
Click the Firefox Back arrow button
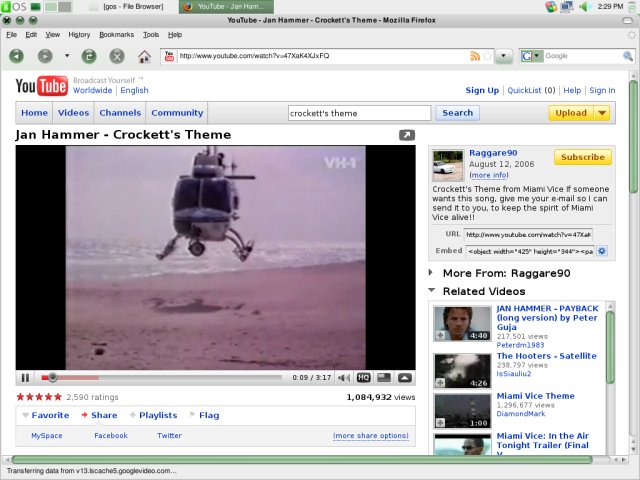(x=17, y=56)
